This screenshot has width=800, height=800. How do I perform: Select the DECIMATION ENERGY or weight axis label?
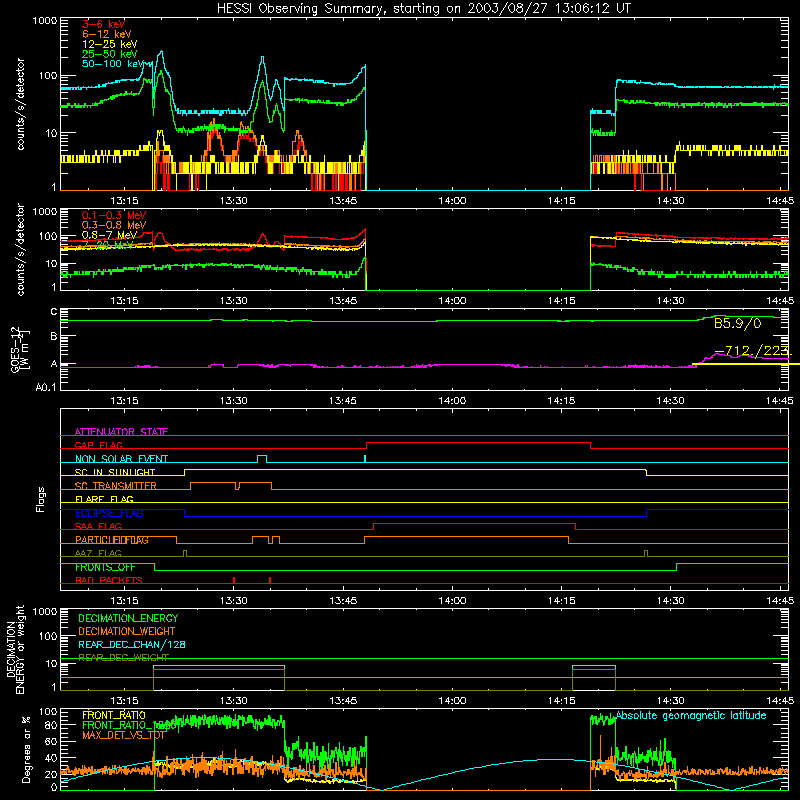click(x=16, y=649)
